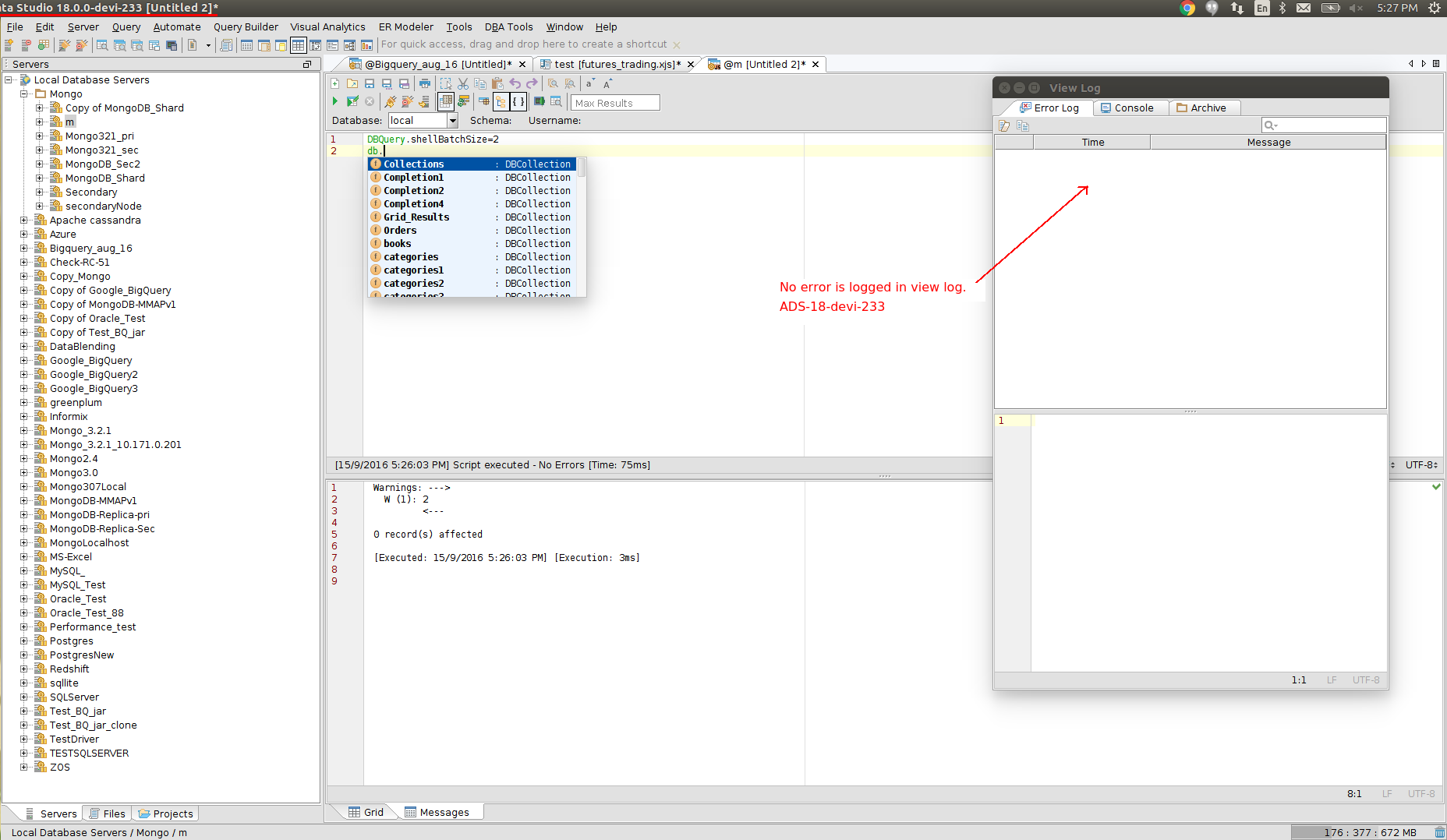1447x840 pixels.
Task: Click the Visual Analytics chart icon in main toolbar
Action: click(x=366, y=45)
